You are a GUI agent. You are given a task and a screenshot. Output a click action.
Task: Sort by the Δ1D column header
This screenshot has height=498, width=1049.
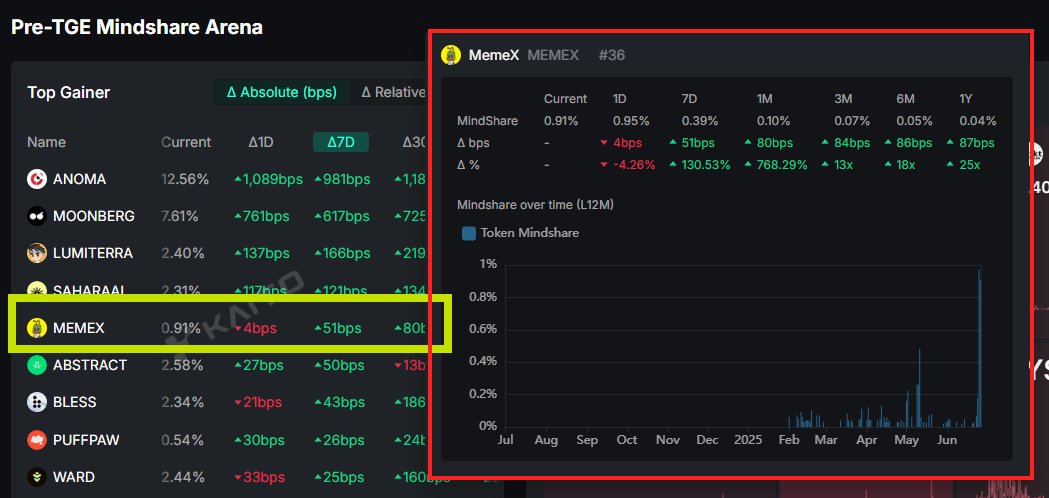click(260, 142)
